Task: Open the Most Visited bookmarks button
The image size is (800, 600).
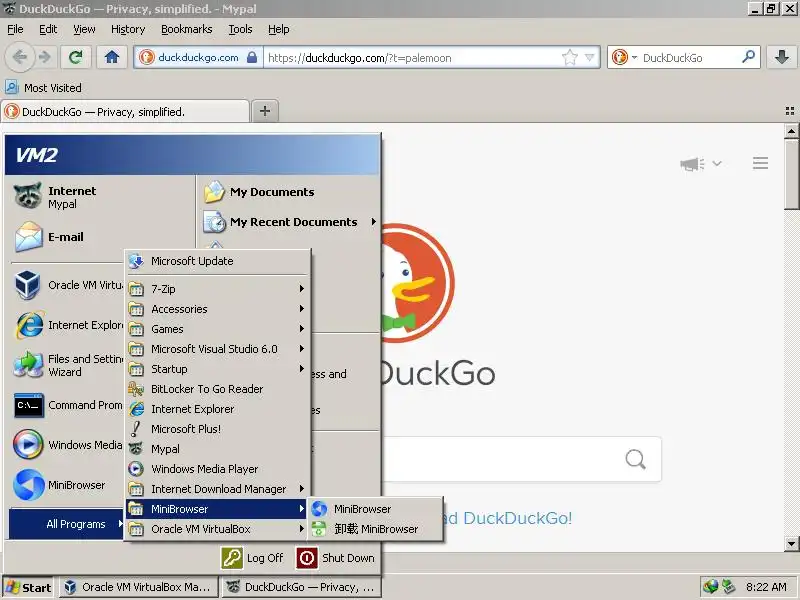Action: point(43,88)
